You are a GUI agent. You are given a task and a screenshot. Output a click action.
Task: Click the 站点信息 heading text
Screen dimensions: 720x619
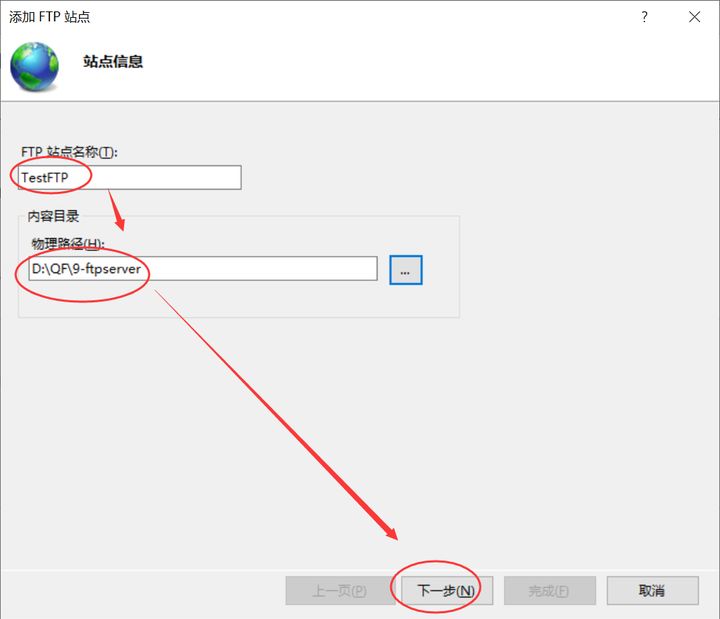pos(113,61)
